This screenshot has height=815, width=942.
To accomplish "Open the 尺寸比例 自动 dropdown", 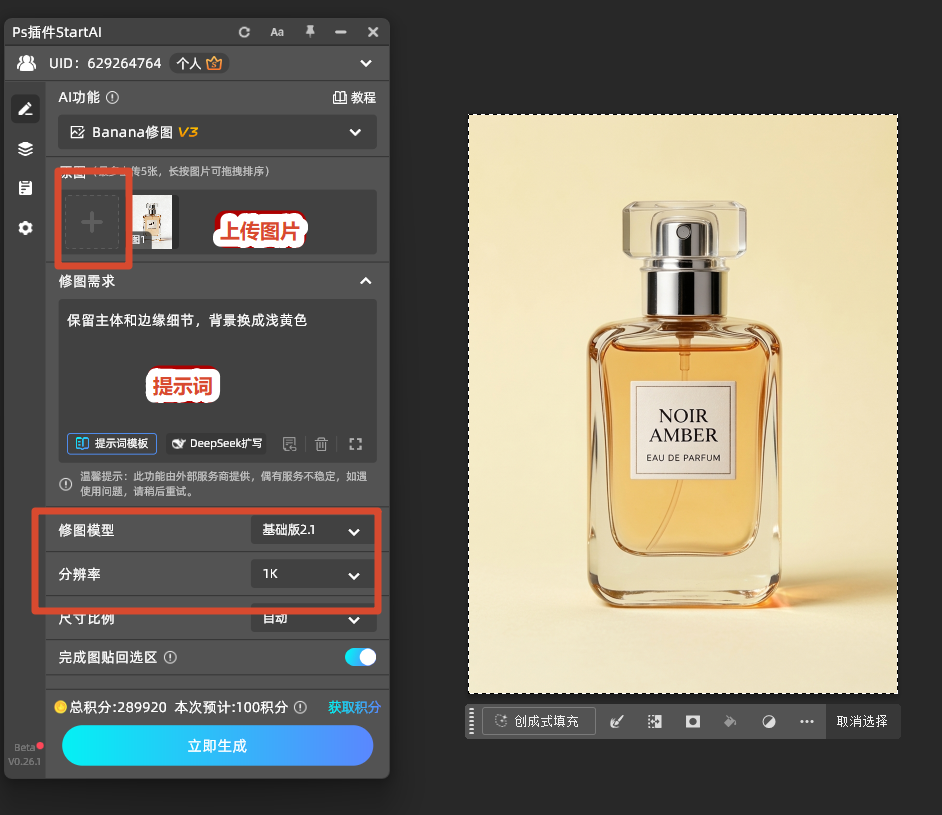I will coord(314,618).
